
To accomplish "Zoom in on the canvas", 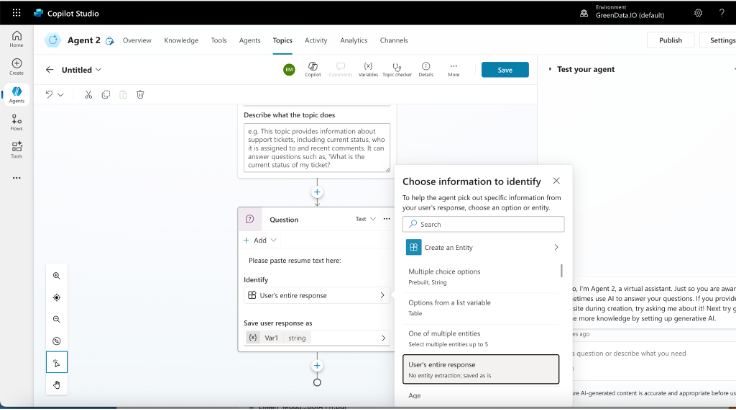I will [56, 276].
